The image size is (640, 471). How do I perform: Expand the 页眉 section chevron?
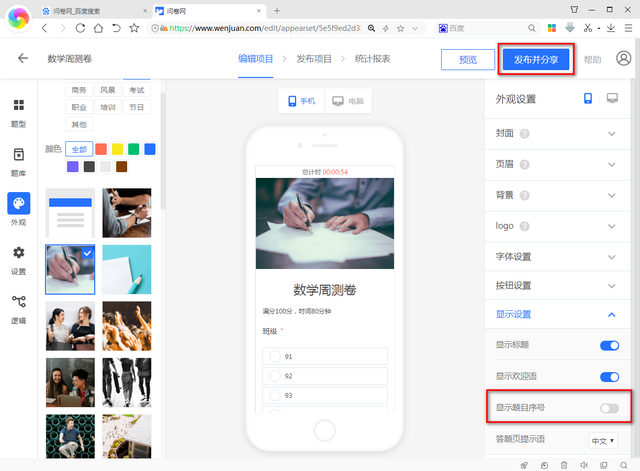611,164
